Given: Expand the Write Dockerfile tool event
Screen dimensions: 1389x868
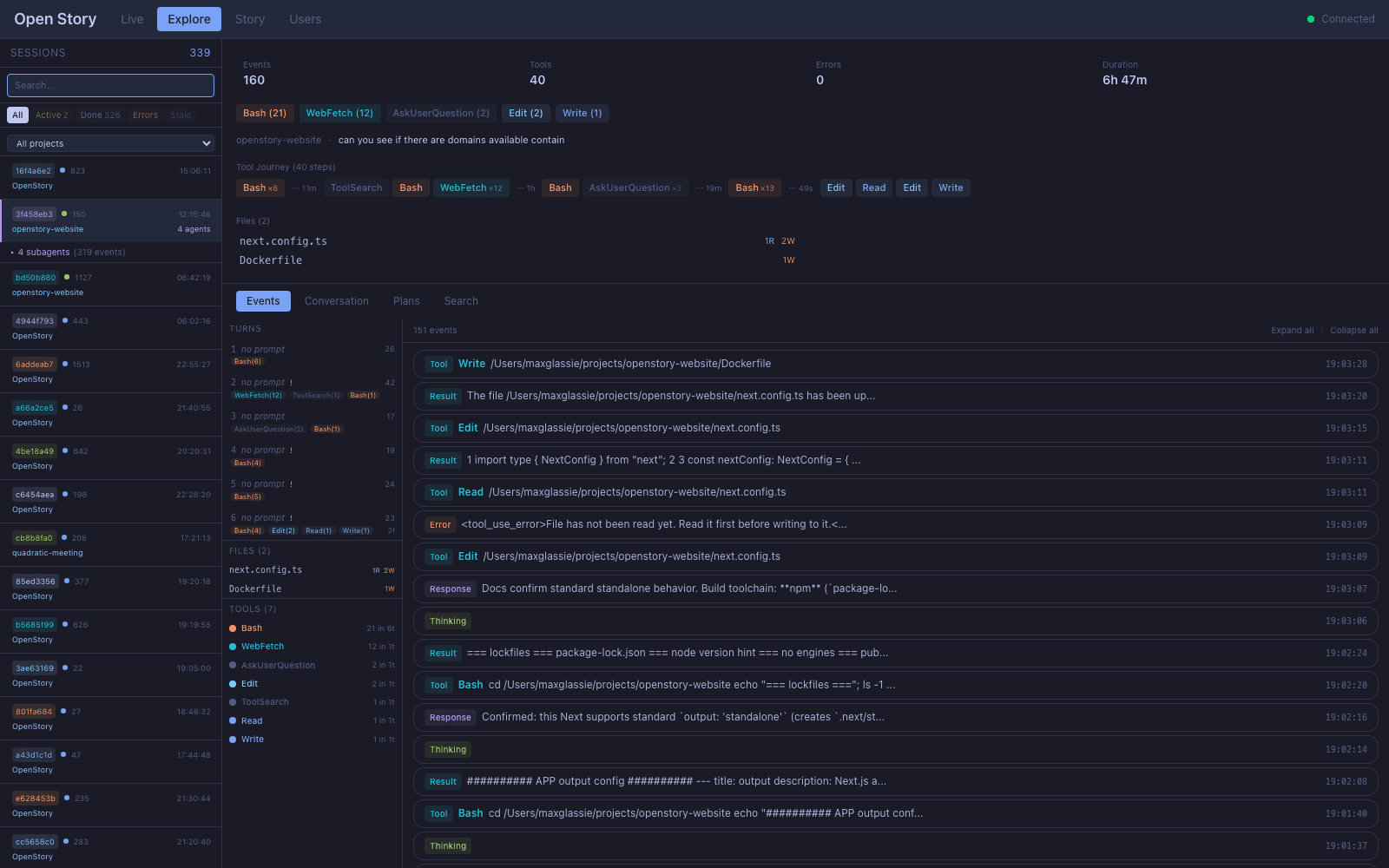Looking at the screenshot, I should pos(895,364).
